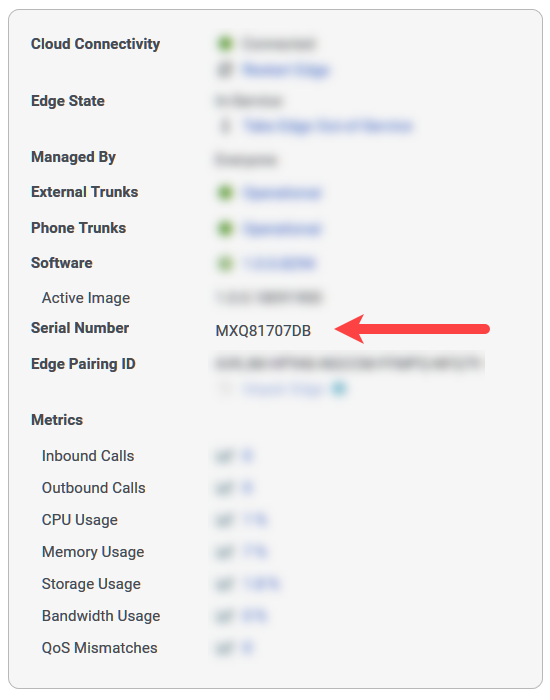
Task: Click the Bandwidth Usage metric value
Action: coord(254,616)
